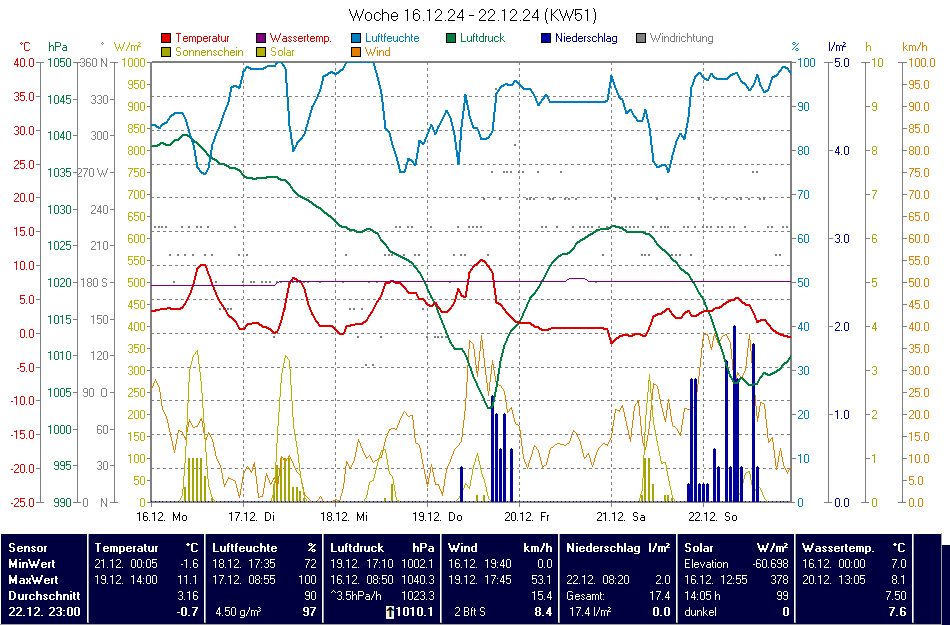Click the current temperature value -0.7

(188, 612)
